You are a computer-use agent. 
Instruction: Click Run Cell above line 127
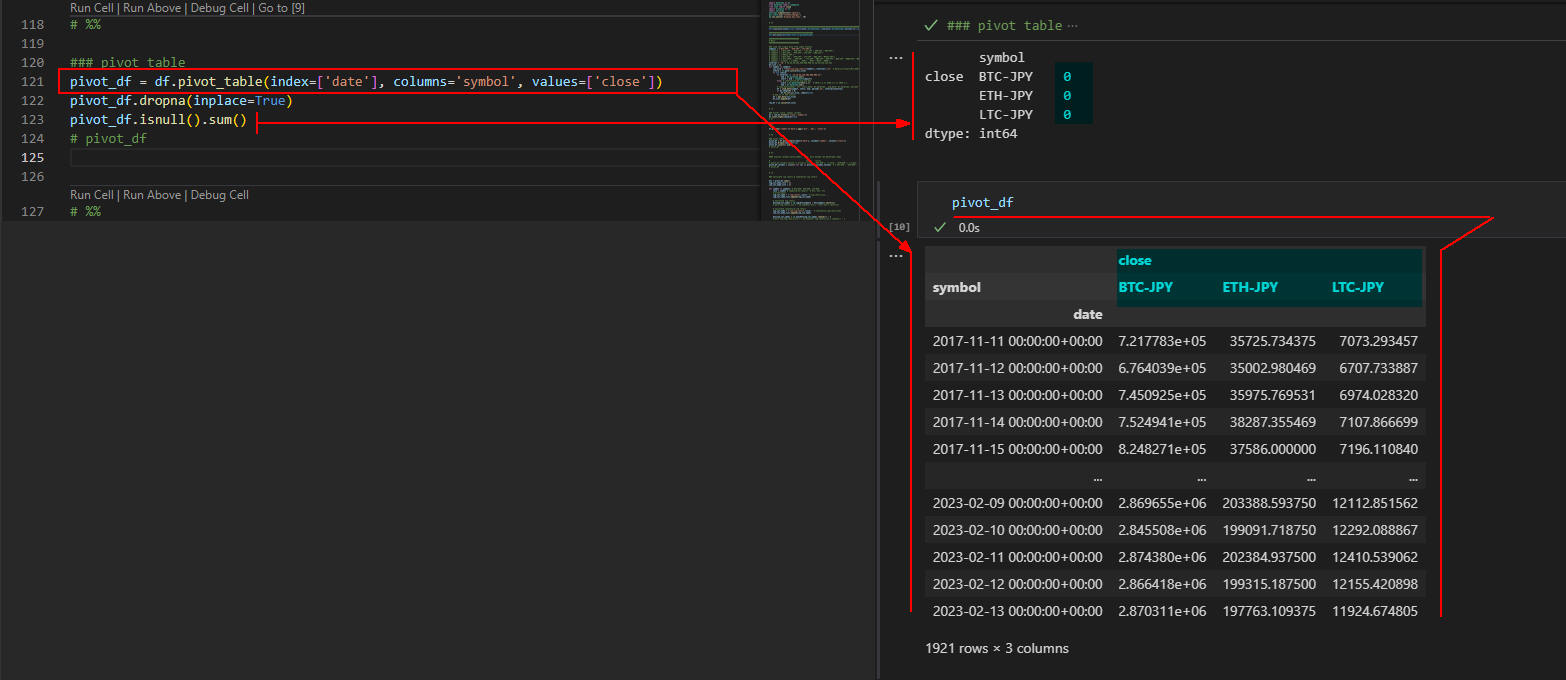tap(92, 195)
